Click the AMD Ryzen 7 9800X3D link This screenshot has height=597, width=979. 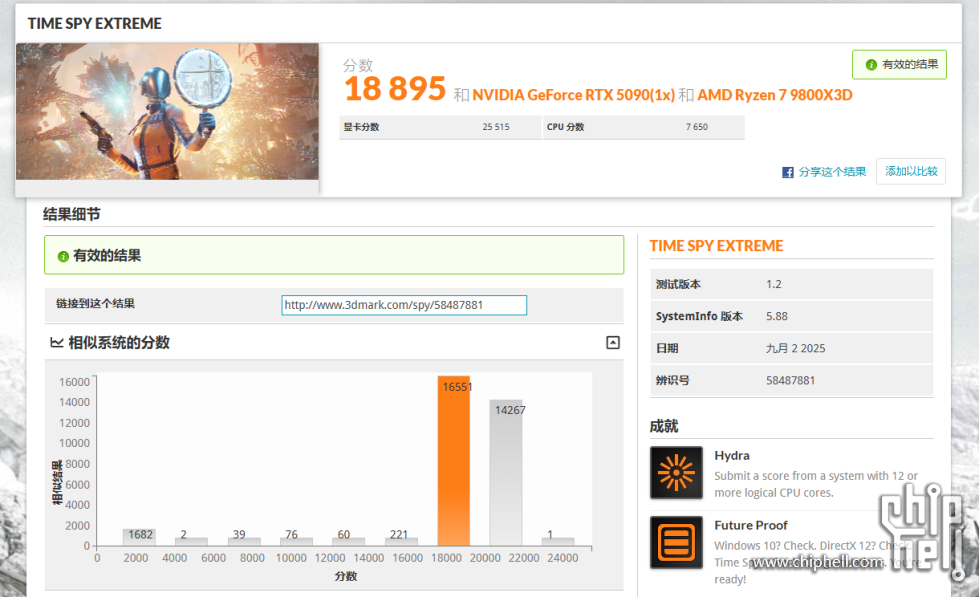(774, 95)
